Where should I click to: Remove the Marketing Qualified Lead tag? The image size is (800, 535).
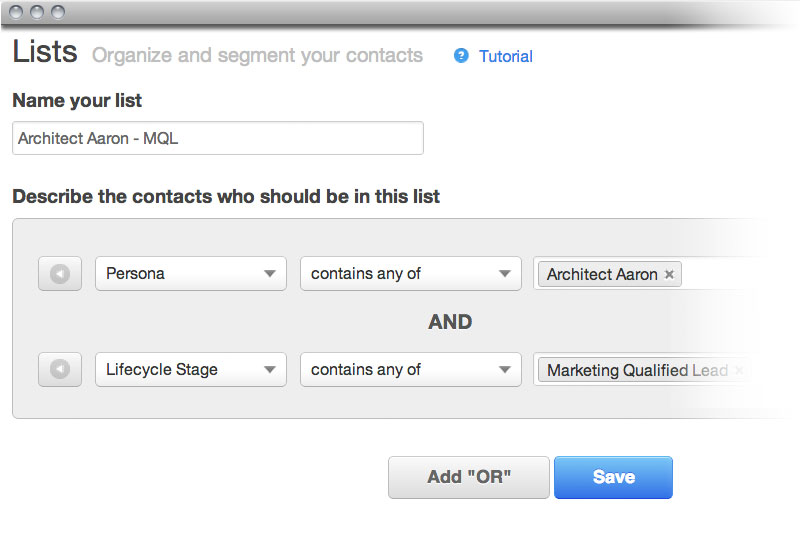pos(739,370)
